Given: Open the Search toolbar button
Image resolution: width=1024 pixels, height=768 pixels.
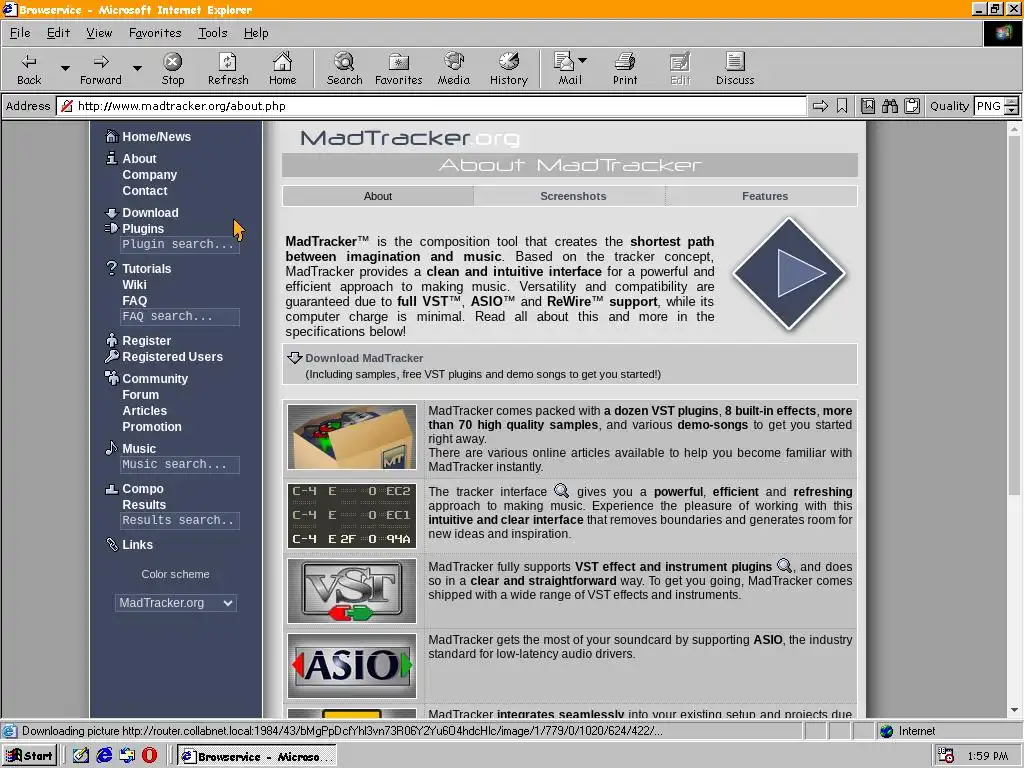Looking at the screenshot, I should click(344, 69).
